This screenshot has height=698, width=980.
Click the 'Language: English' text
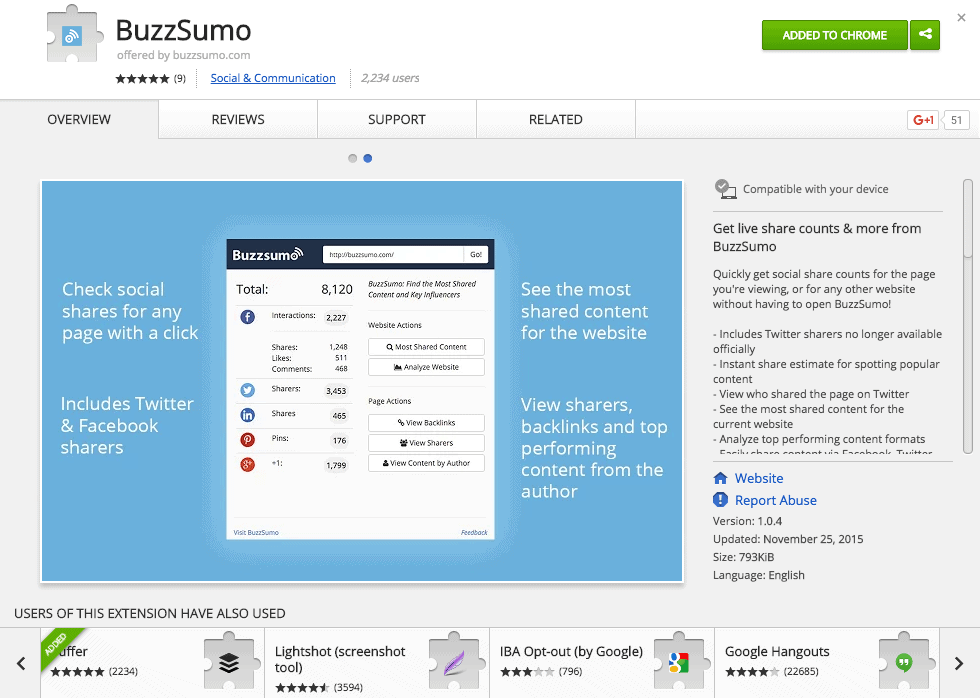point(758,576)
